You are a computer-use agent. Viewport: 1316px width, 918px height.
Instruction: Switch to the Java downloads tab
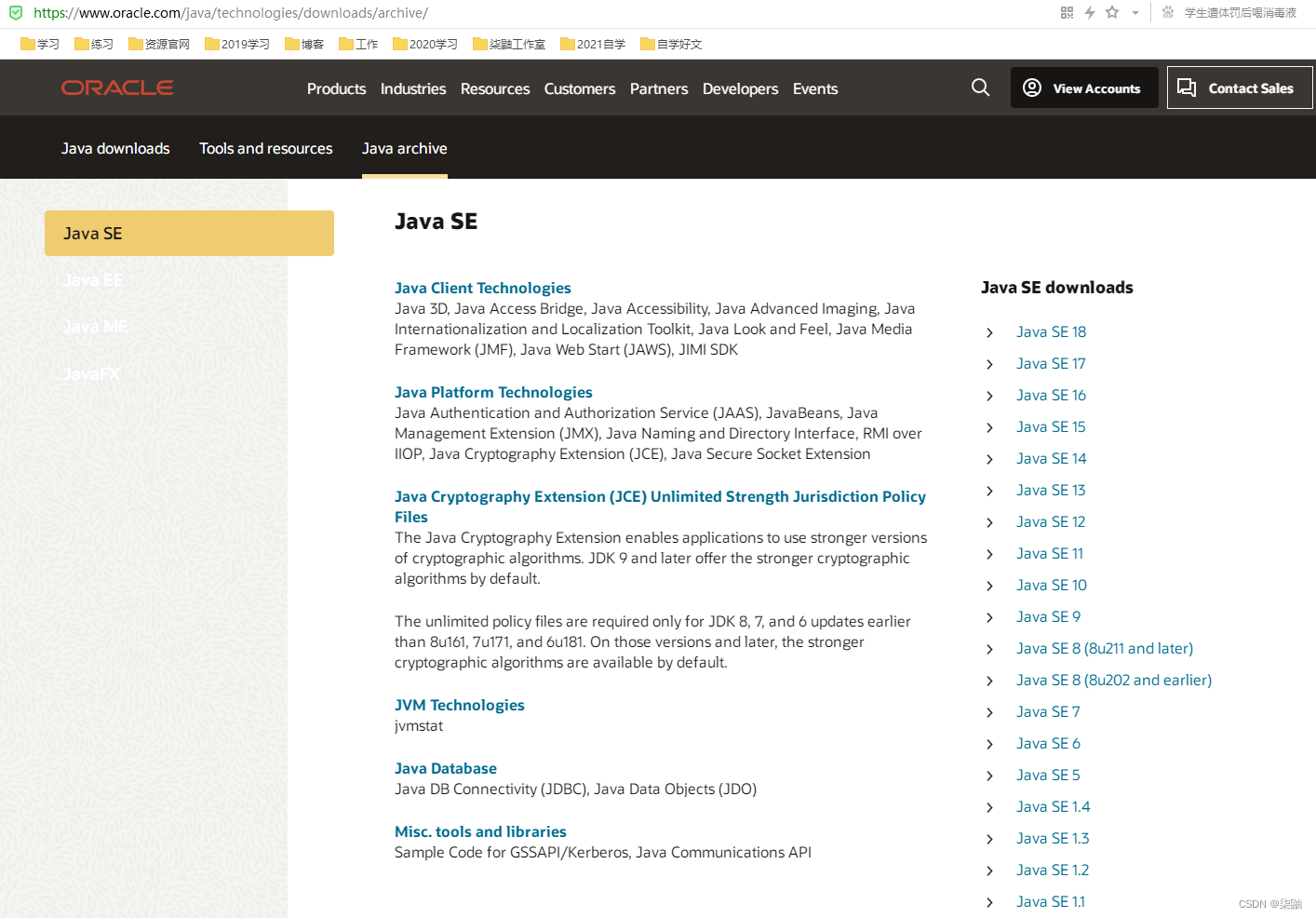click(115, 148)
